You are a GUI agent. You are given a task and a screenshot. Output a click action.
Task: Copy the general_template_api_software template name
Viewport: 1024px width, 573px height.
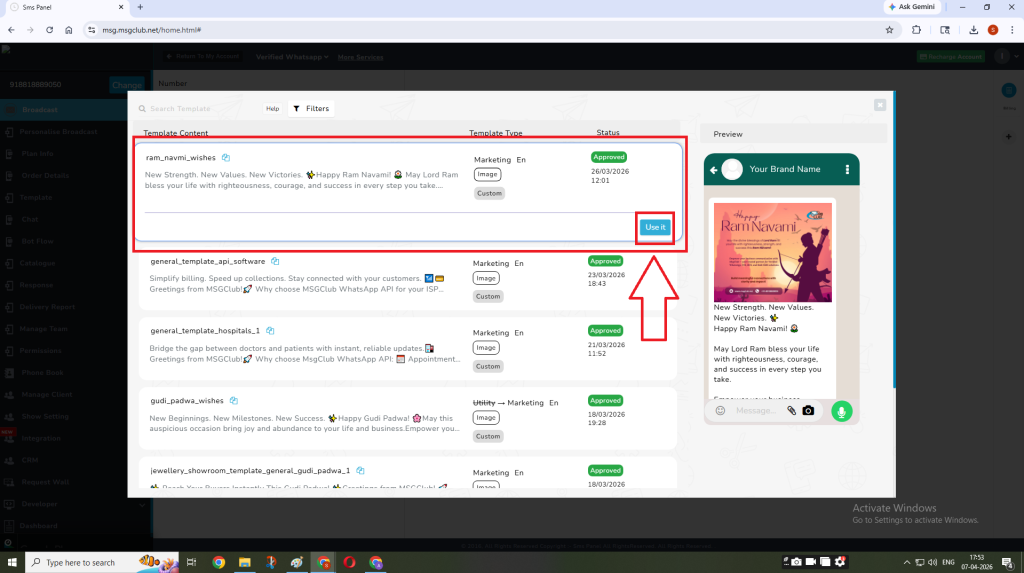[275, 261]
